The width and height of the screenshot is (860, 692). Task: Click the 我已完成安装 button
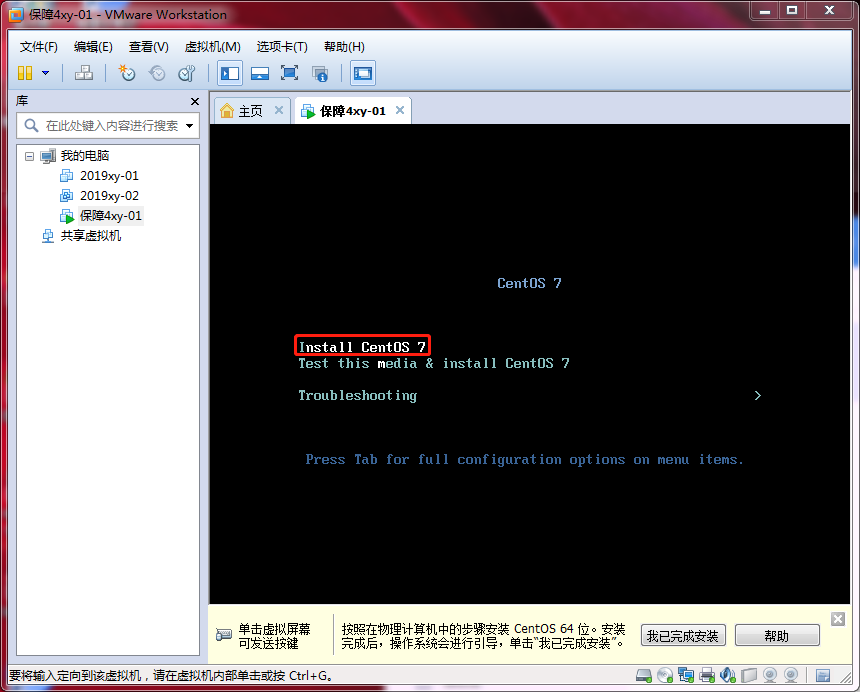683,636
